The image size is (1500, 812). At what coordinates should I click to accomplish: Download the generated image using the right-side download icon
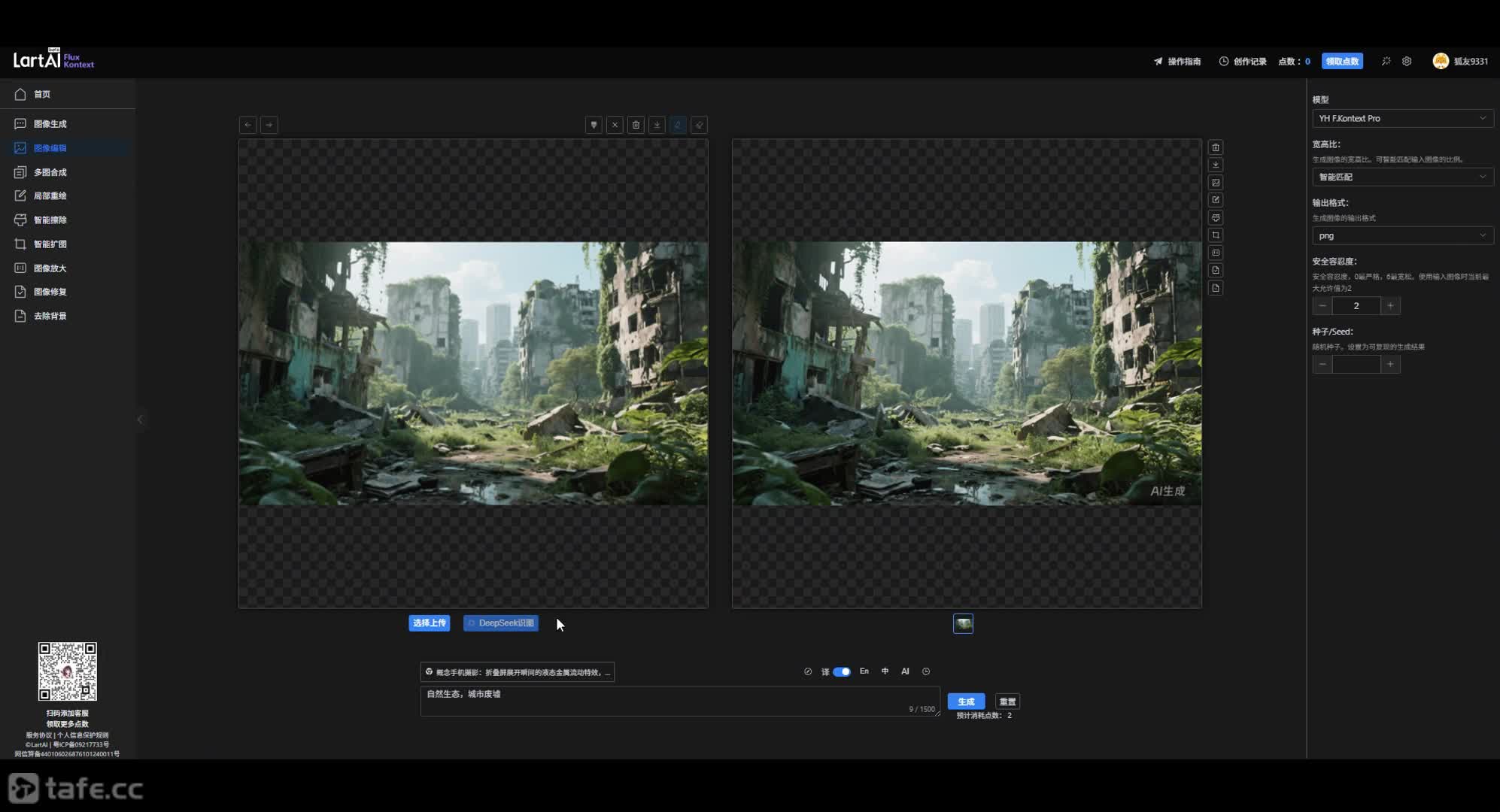[x=1216, y=165]
